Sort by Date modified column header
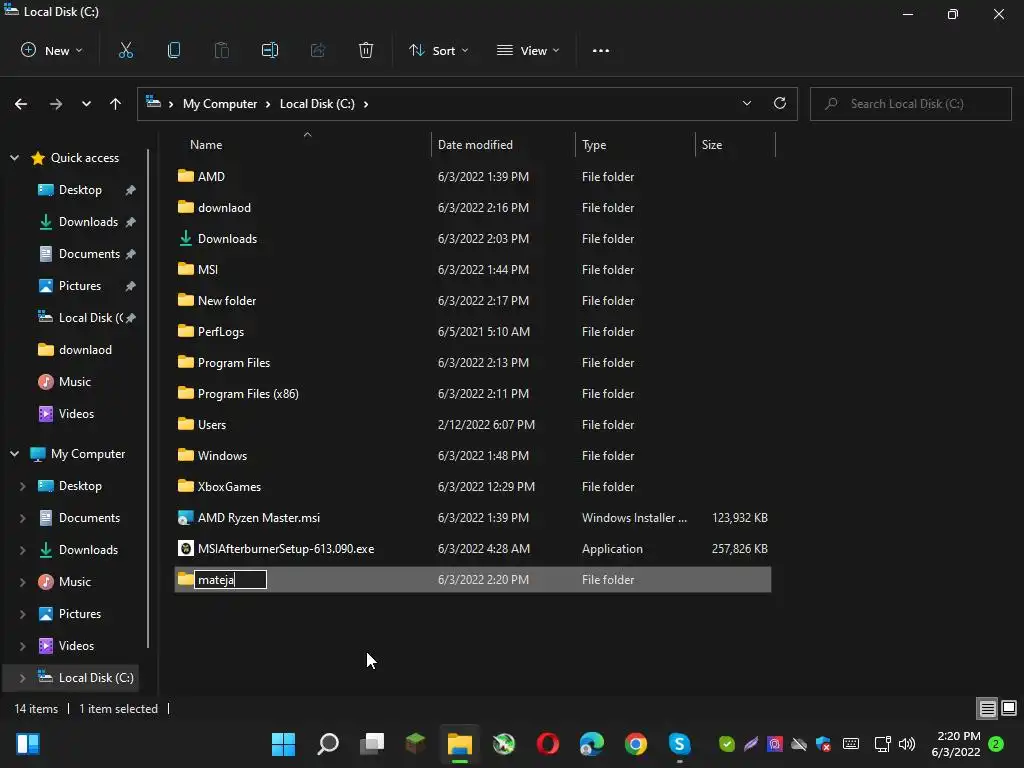The width and height of the screenshot is (1024, 768). 475,145
